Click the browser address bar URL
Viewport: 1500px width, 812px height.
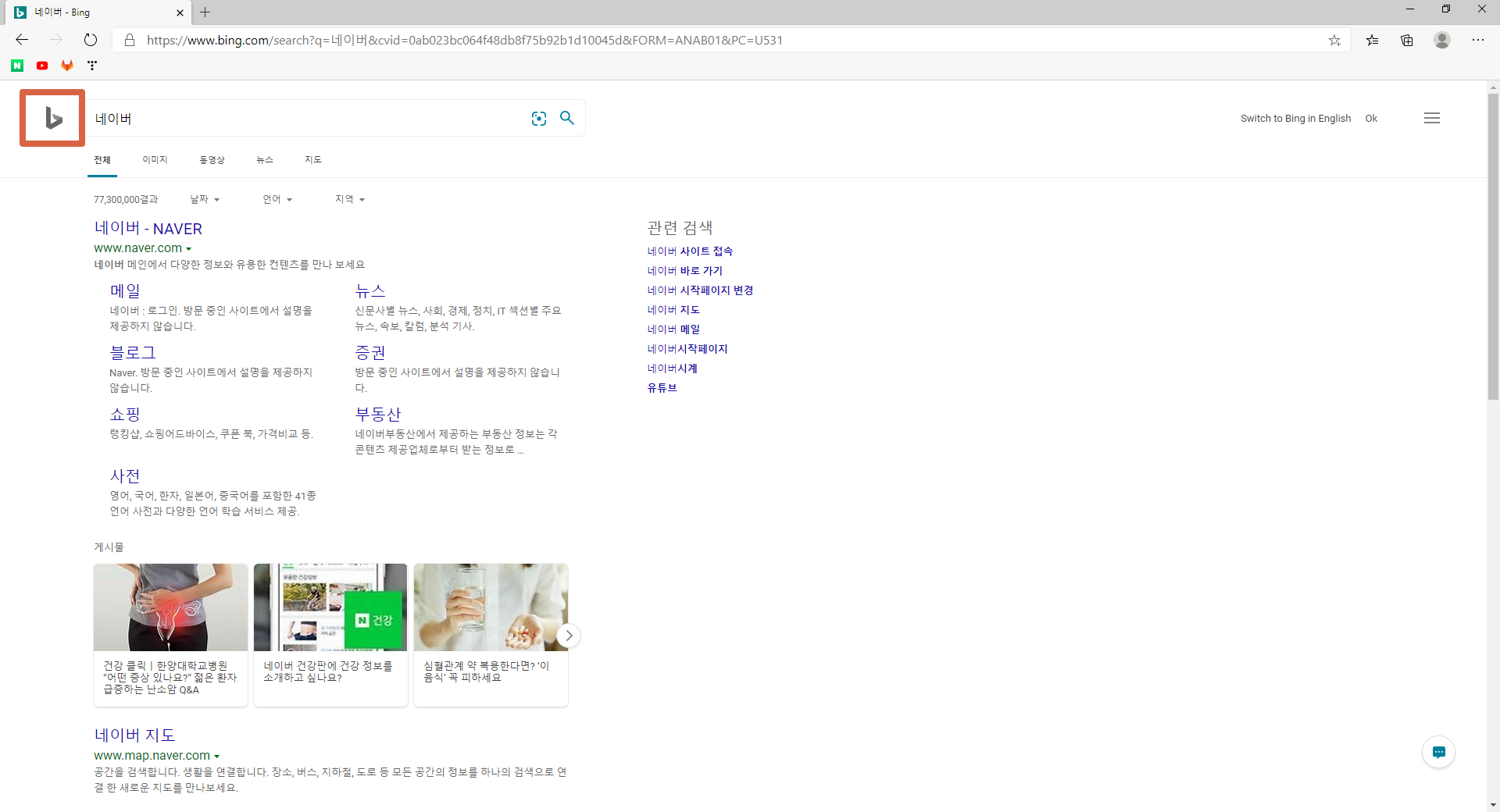pos(465,40)
